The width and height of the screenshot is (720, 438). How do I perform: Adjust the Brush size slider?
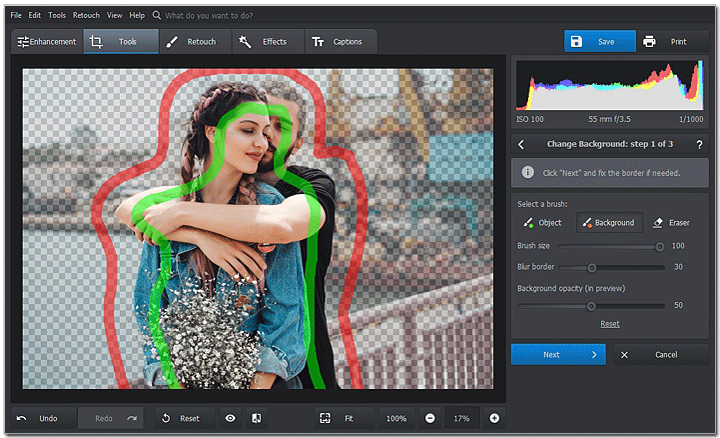(612, 247)
